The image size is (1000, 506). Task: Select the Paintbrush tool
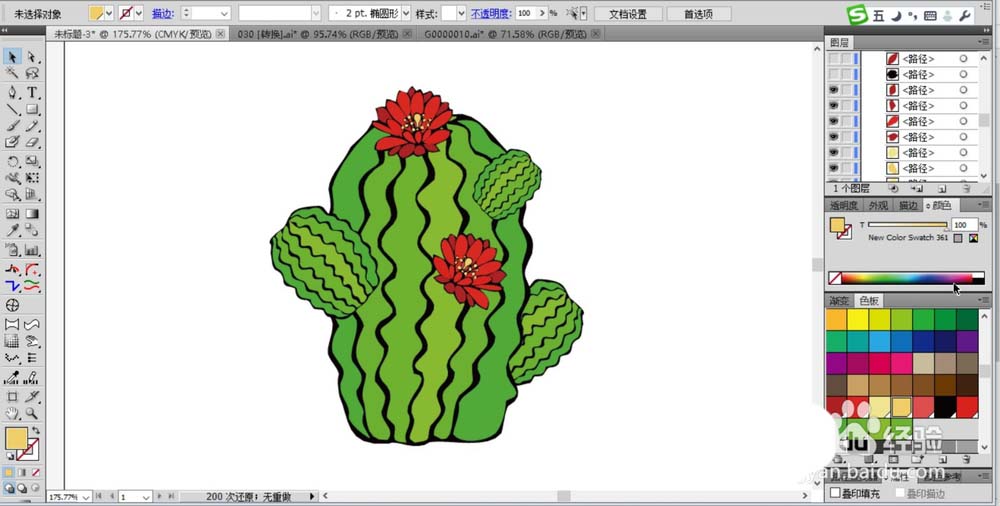pos(12,126)
